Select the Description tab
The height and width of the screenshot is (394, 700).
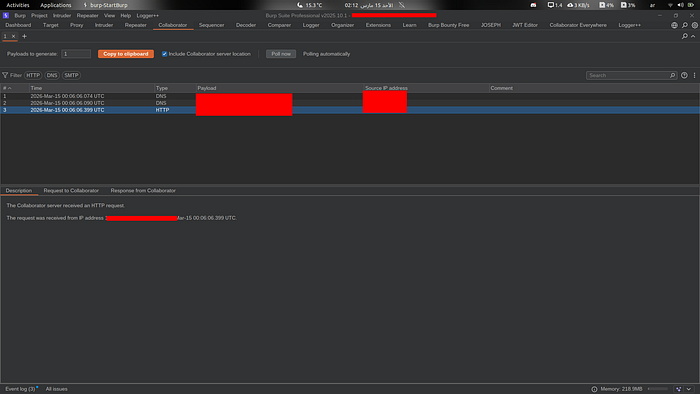19,191
